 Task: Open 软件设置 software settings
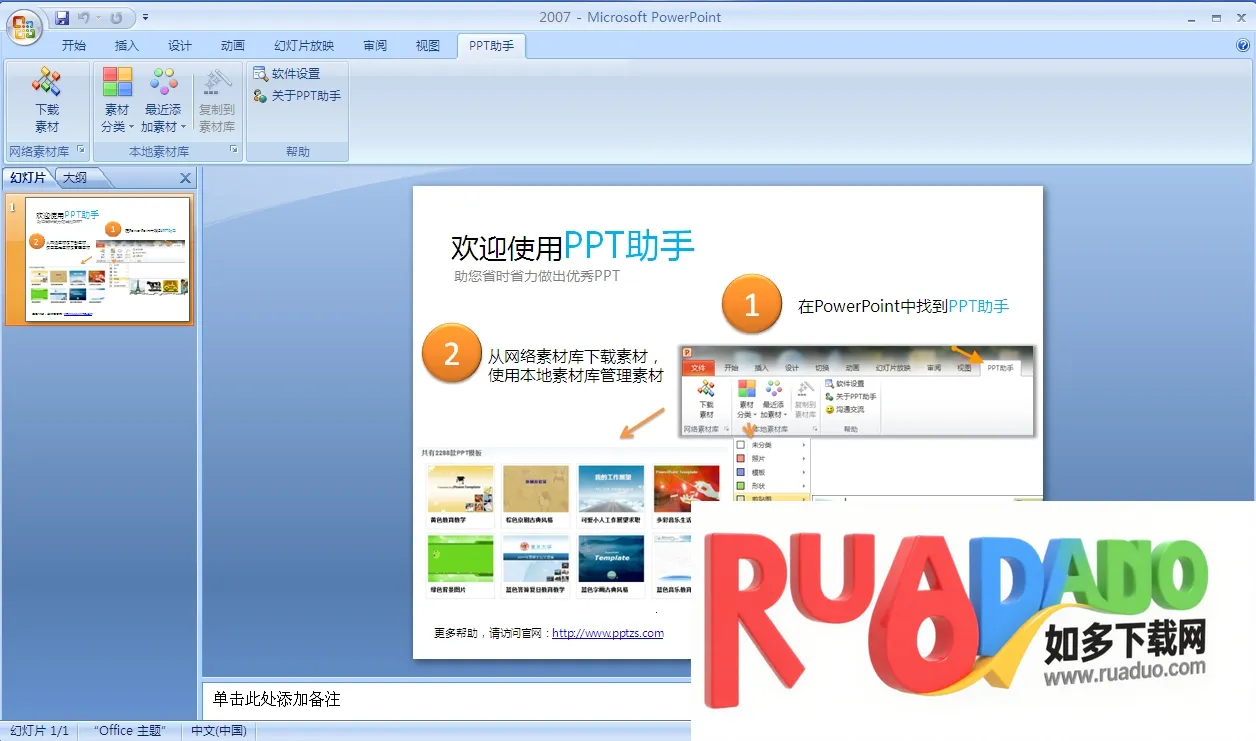tap(287, 73)
